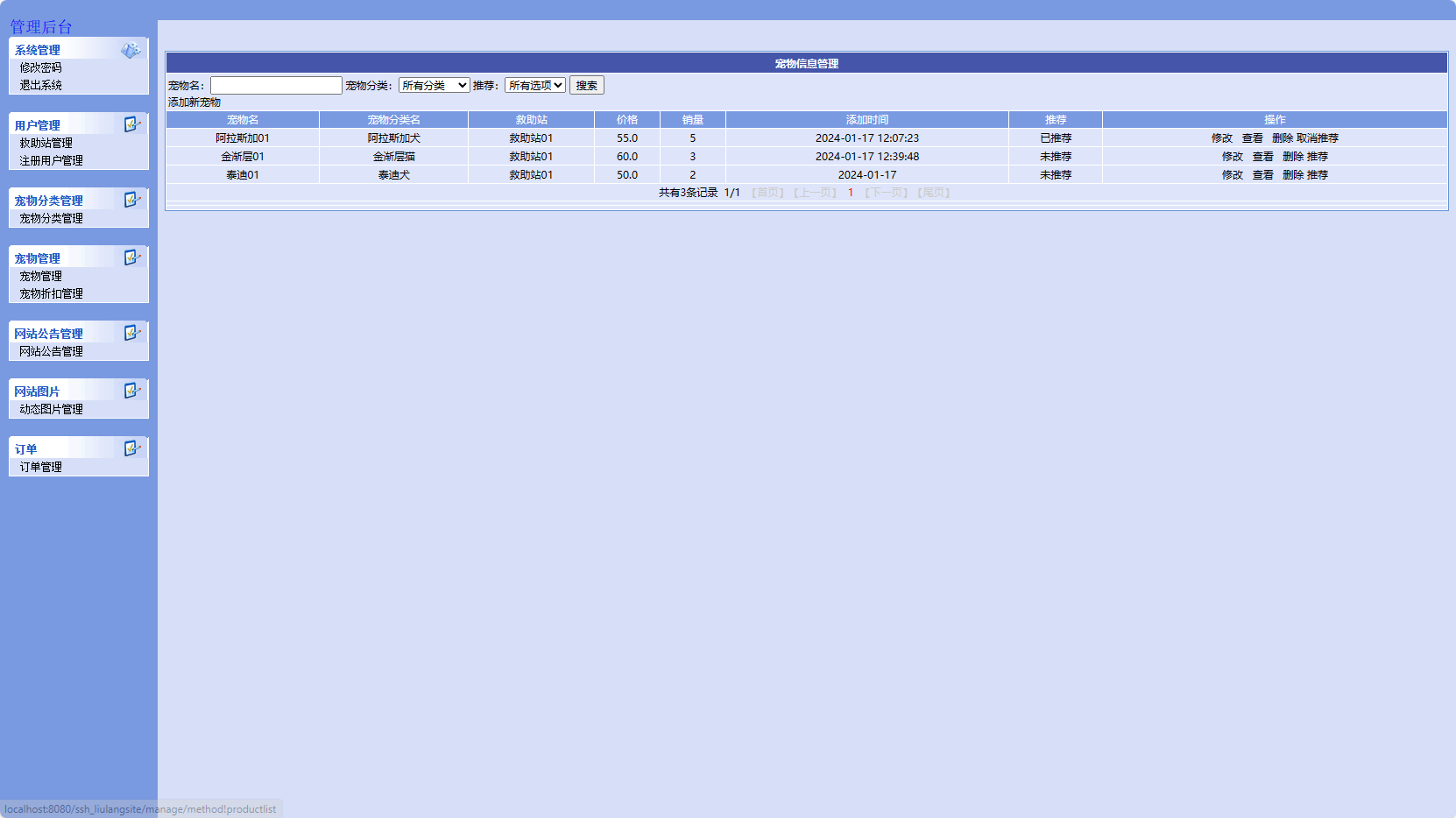Screen dimensions: 1456x818
Task: Click the 宠物名 column header
Action: 243,120
